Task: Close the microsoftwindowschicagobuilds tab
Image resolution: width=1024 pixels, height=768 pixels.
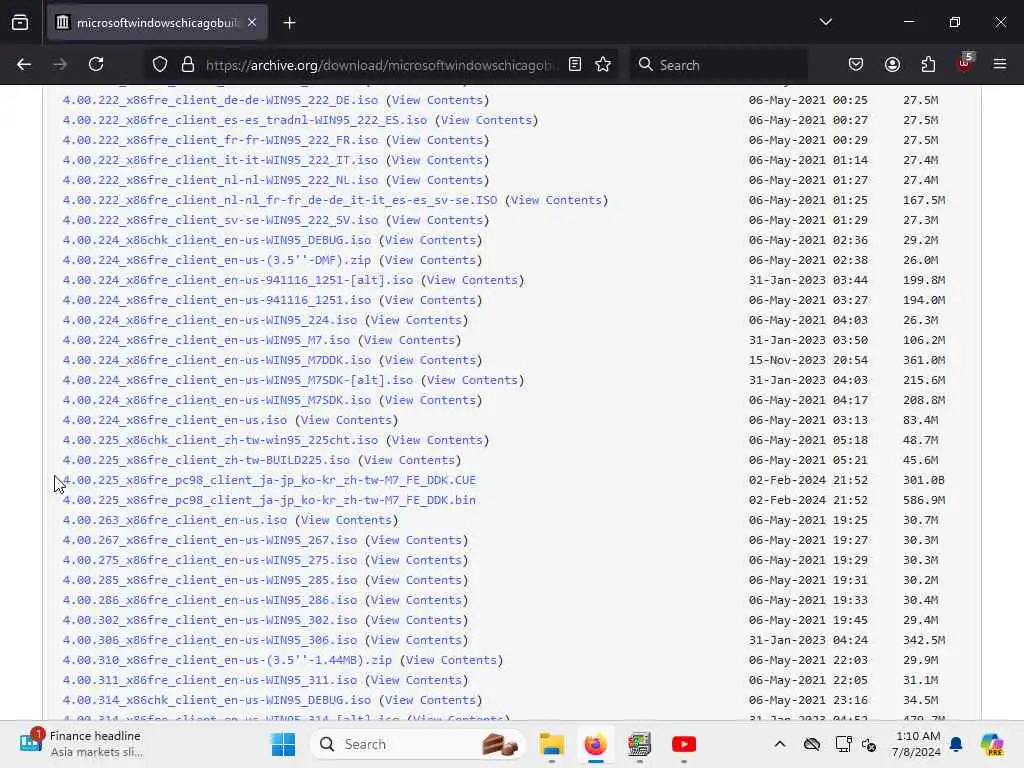Action: click(252, 23)
